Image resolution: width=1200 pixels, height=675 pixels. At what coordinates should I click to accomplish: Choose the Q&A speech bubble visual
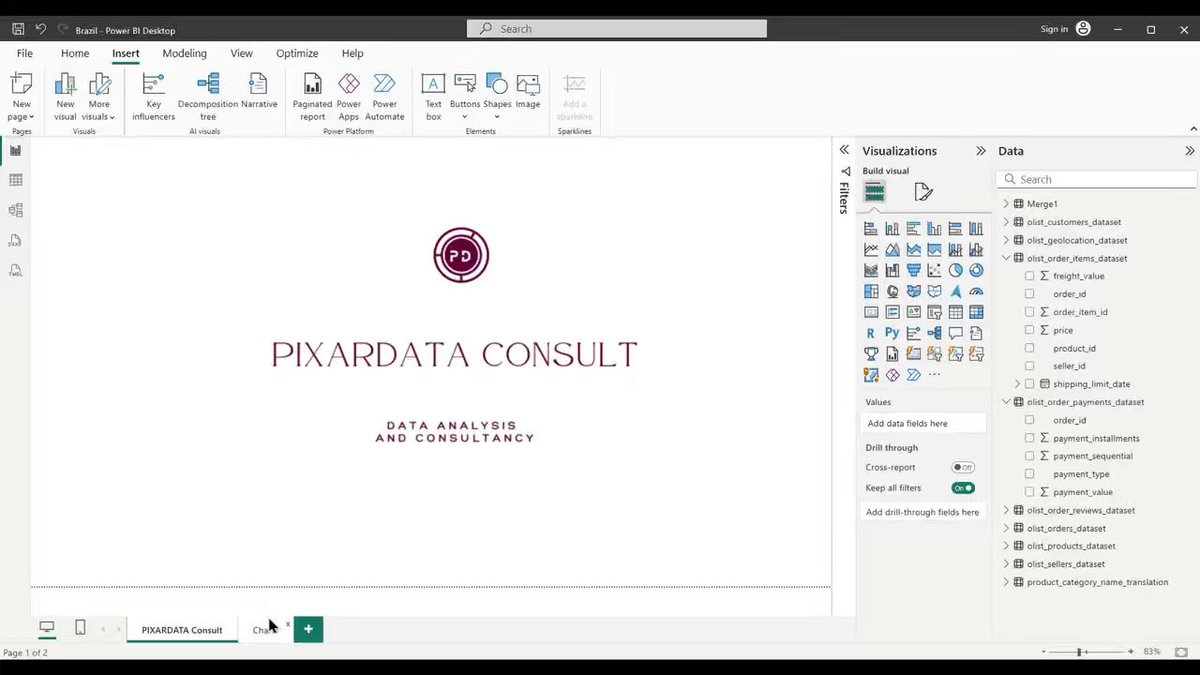click(955, 333)
